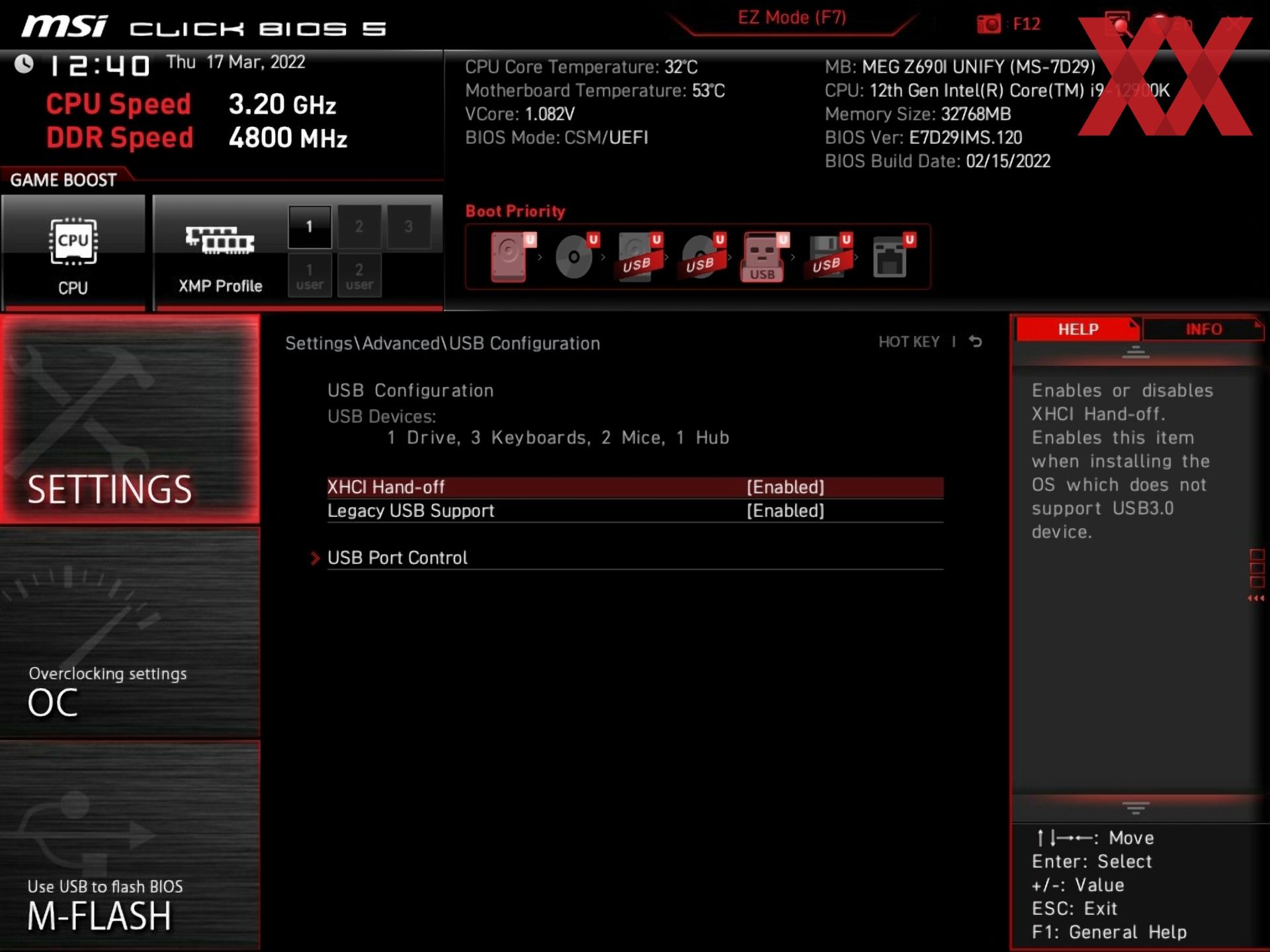
Task: Select XMP user profile 1
Action: pyautogui.click(x=310, y=276)
